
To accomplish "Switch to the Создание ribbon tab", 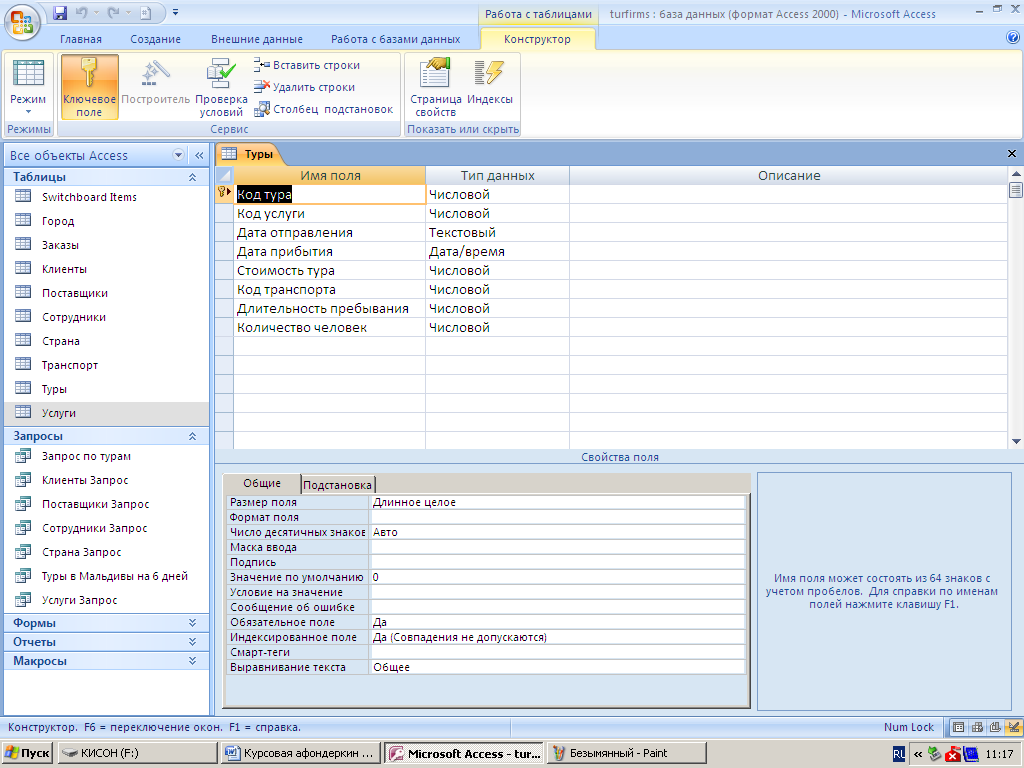I will tap(155, 39).
